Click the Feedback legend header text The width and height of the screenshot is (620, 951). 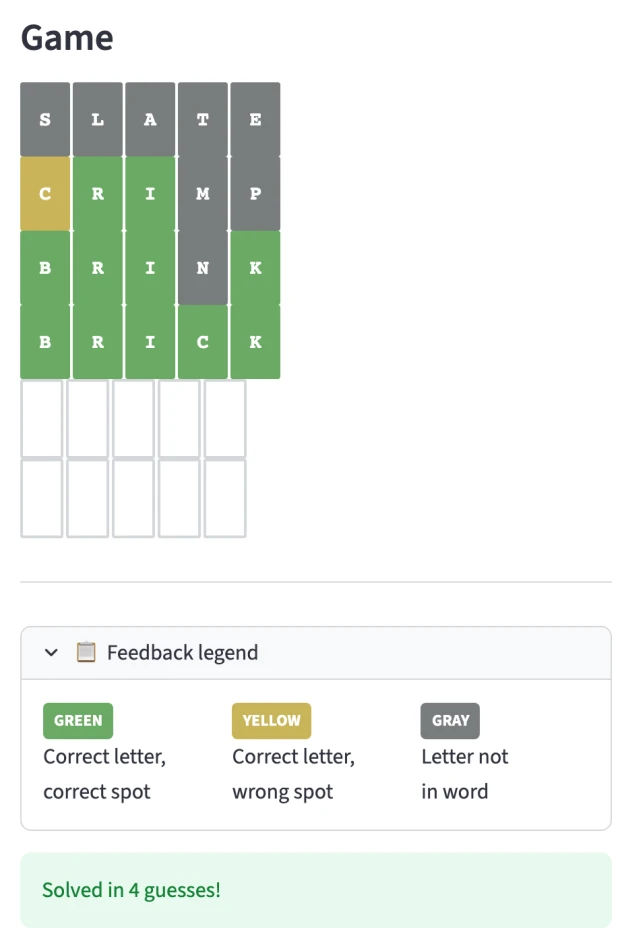183,653
